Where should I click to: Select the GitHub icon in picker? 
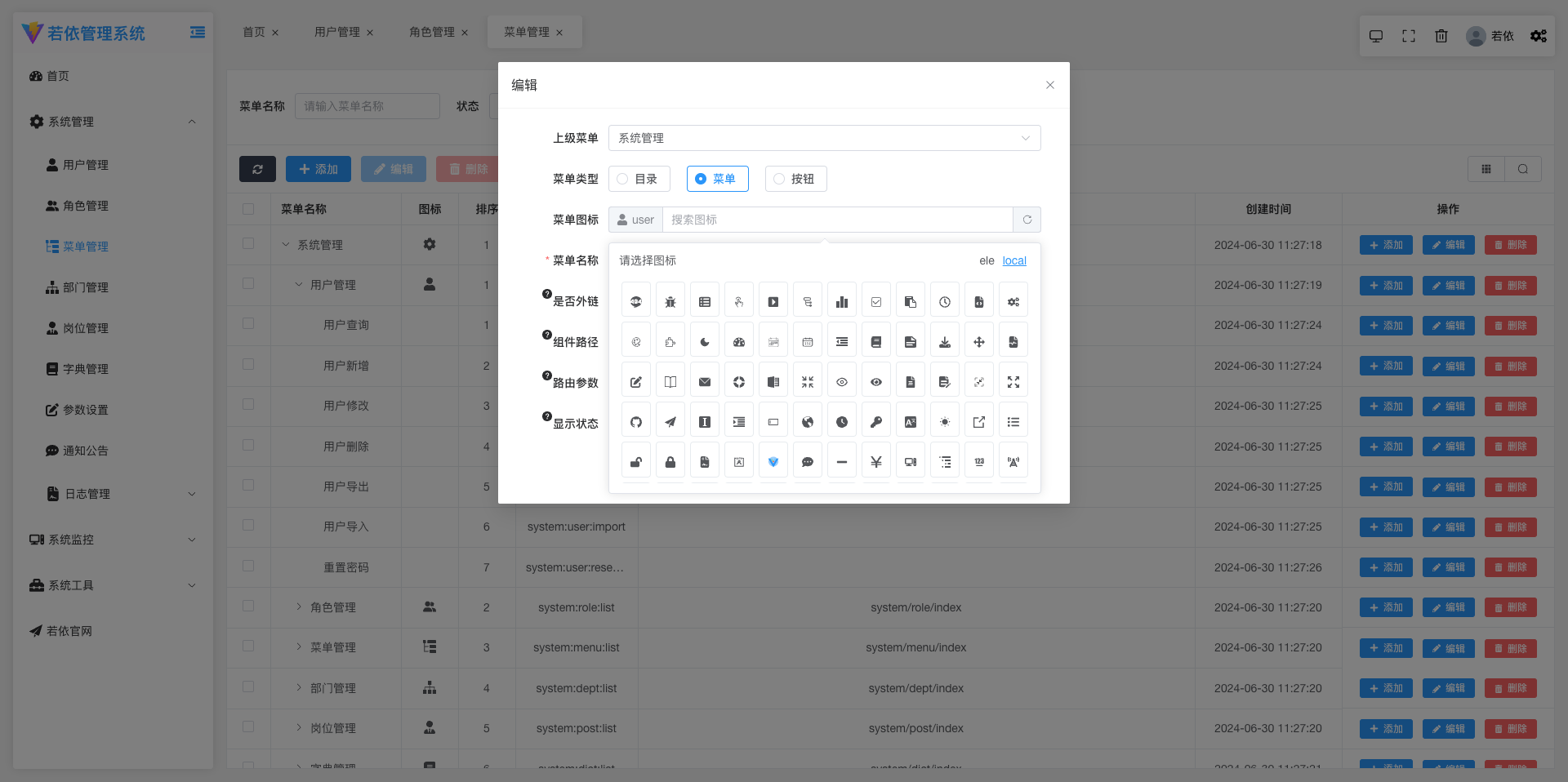pos(636,422)
